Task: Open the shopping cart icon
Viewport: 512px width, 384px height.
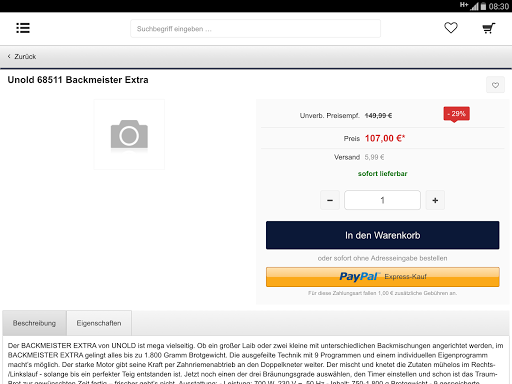Action: click(489, 28)
